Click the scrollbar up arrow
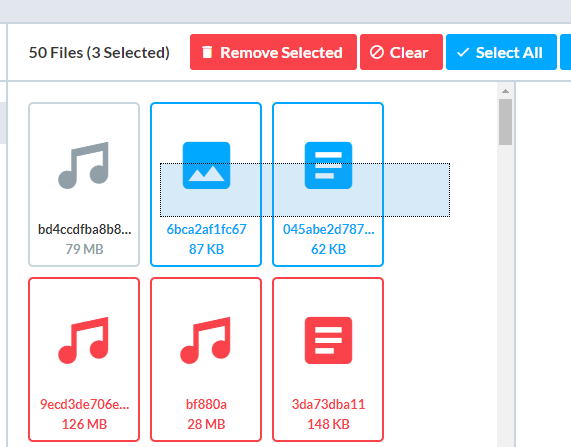 click(x=505, y=91)
